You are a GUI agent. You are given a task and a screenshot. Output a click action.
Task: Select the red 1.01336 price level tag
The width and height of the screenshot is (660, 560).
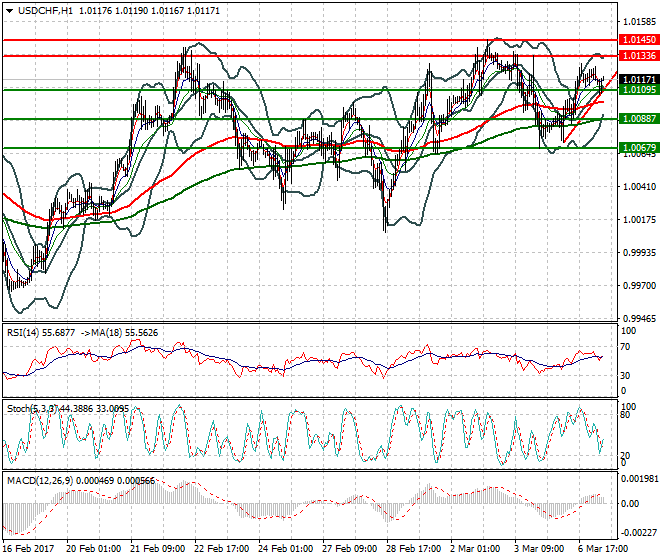point(638,56)
